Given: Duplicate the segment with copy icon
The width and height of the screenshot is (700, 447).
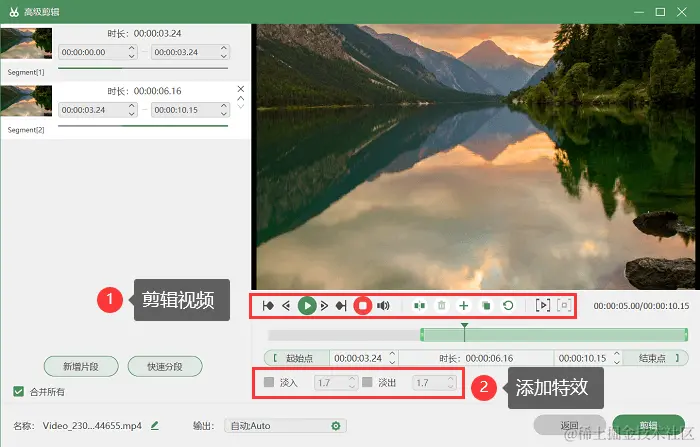Looking at the screenshot, I should (486, 306).
